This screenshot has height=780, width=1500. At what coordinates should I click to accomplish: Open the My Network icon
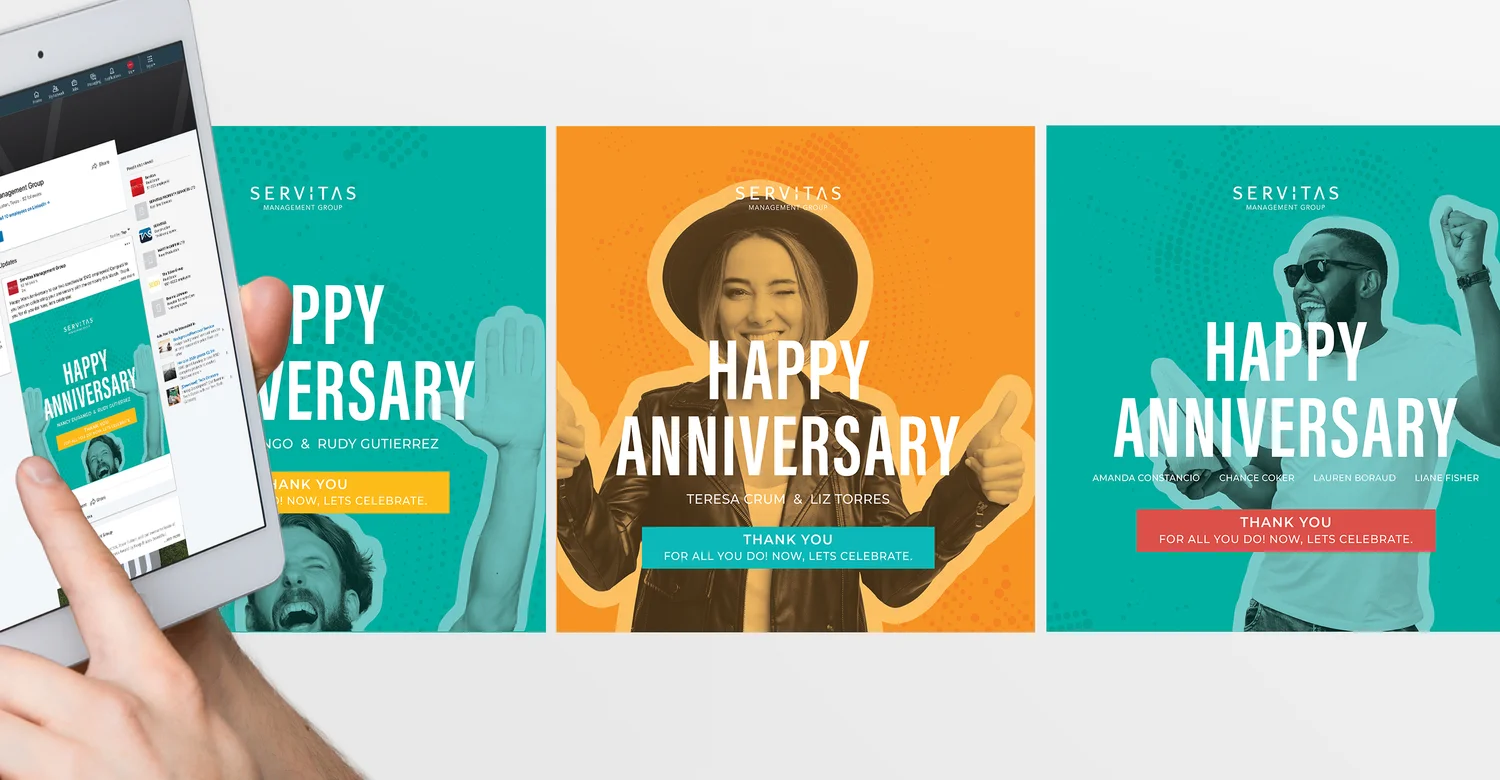(55, 89)
